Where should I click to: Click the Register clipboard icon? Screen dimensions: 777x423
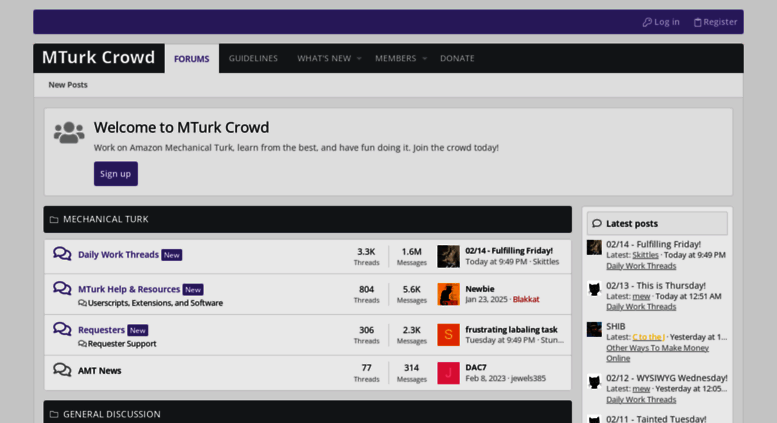click(697, 22)
